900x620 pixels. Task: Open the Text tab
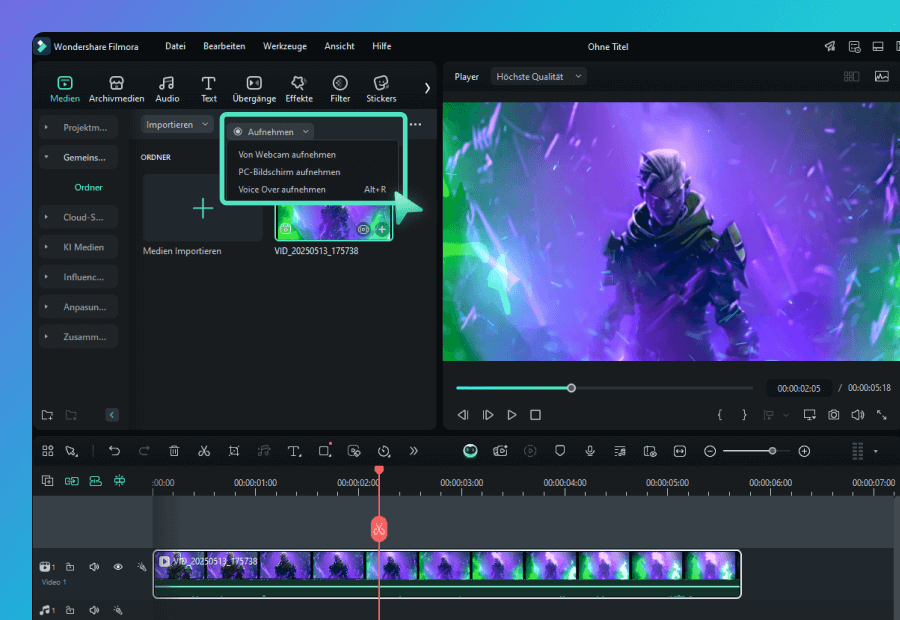(x=209, y=89)
